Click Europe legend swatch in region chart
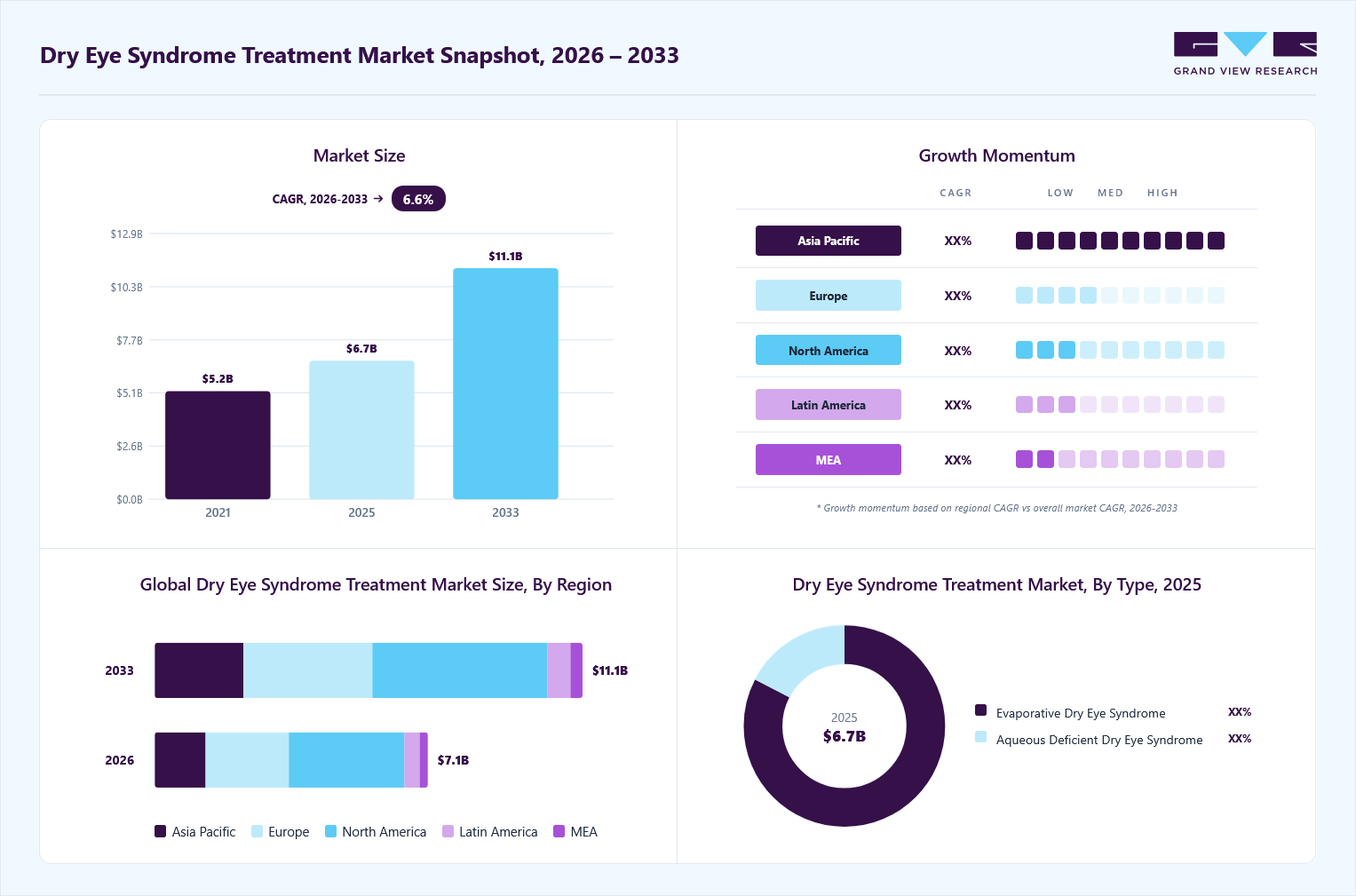The height and width of the screenshot is (896, 1356). (258, 831)
